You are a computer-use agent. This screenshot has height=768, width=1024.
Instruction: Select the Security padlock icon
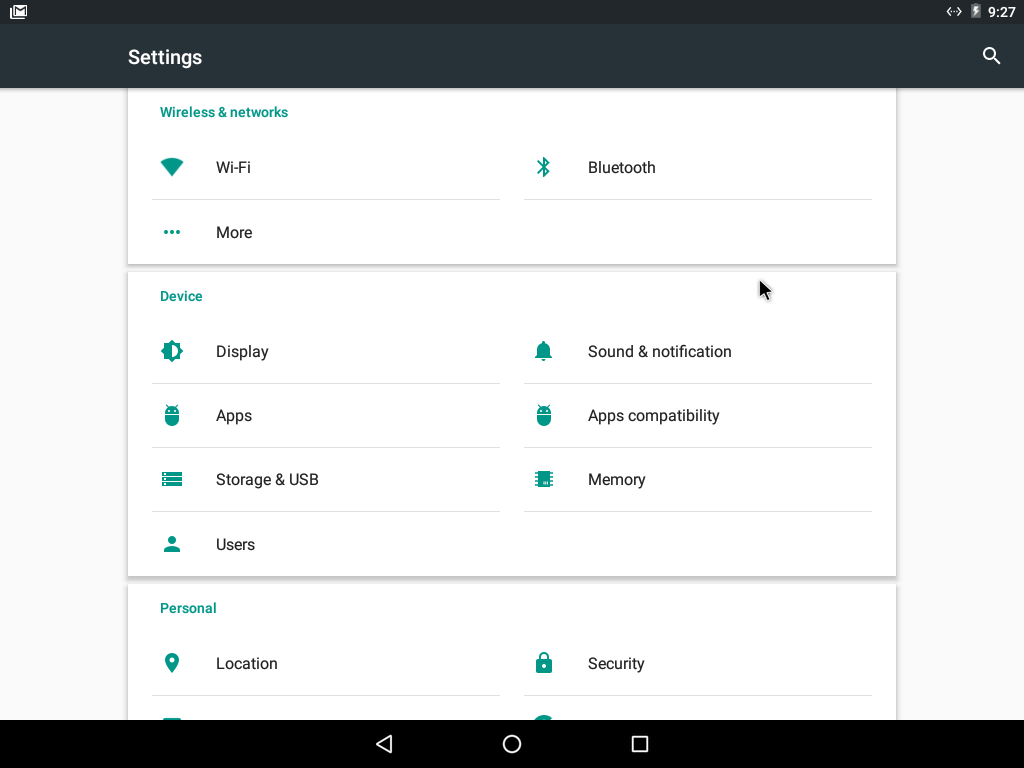coord(543,663)
